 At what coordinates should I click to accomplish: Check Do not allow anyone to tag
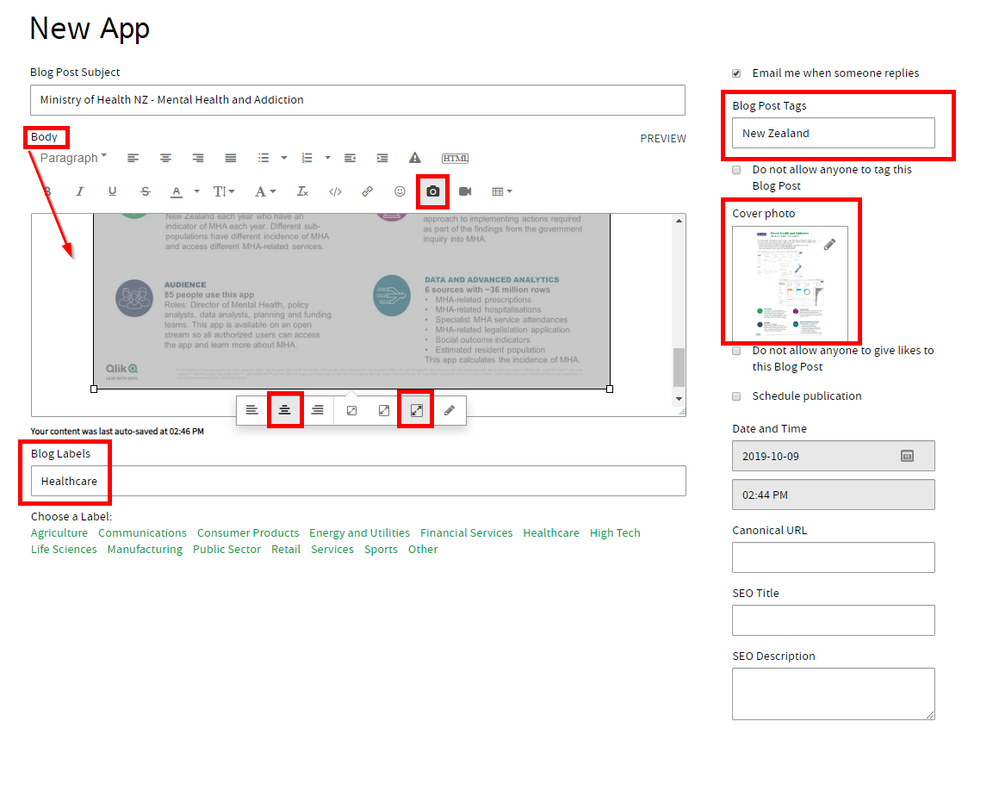coord(737,169)
